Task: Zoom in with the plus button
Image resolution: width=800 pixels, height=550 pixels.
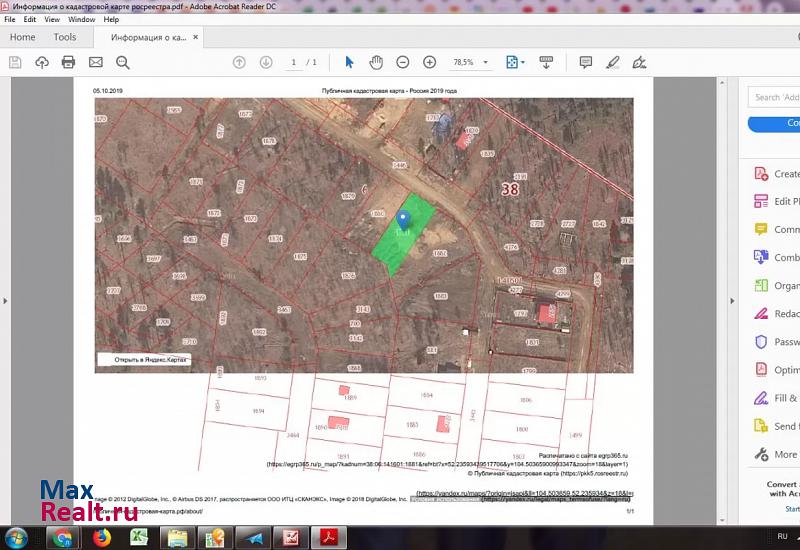Action: 430,62
